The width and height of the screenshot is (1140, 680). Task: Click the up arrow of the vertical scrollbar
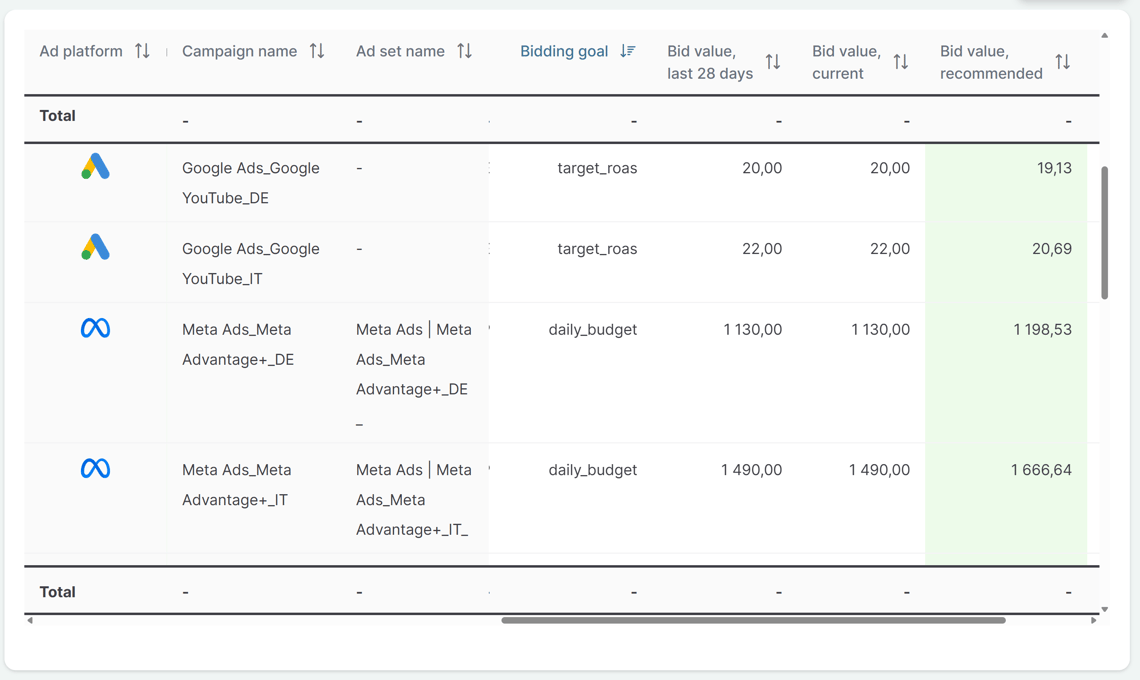[x=1103, y=34]
